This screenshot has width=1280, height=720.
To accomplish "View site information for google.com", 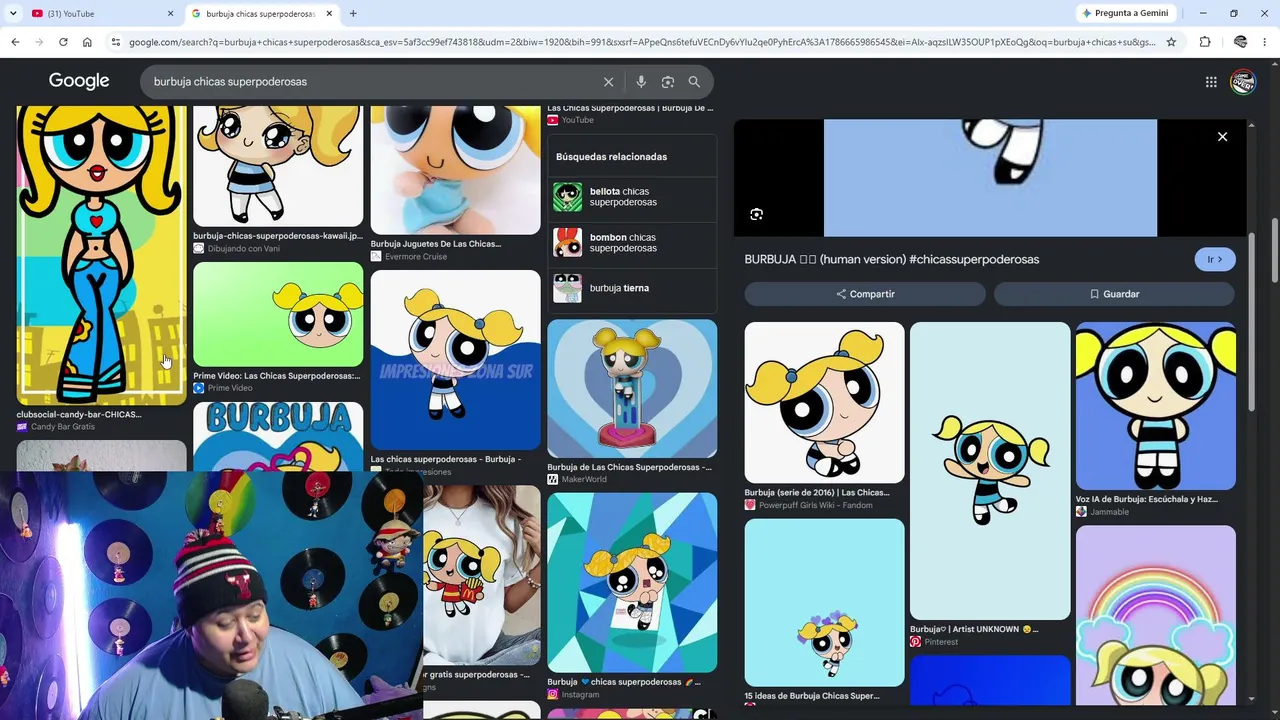I will coord(116,42).
